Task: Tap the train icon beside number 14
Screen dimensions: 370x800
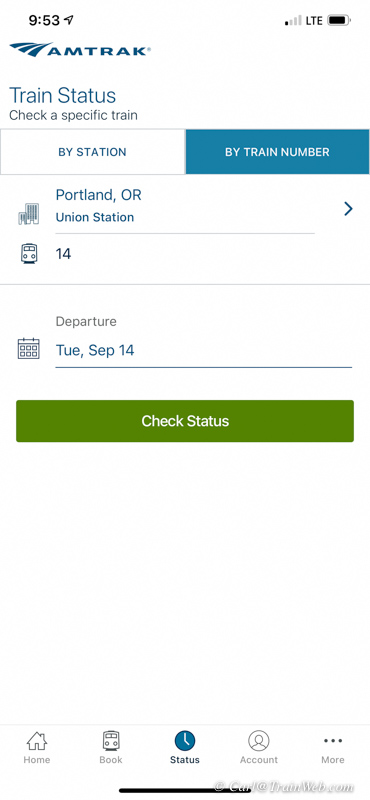Action: point(29,254)
